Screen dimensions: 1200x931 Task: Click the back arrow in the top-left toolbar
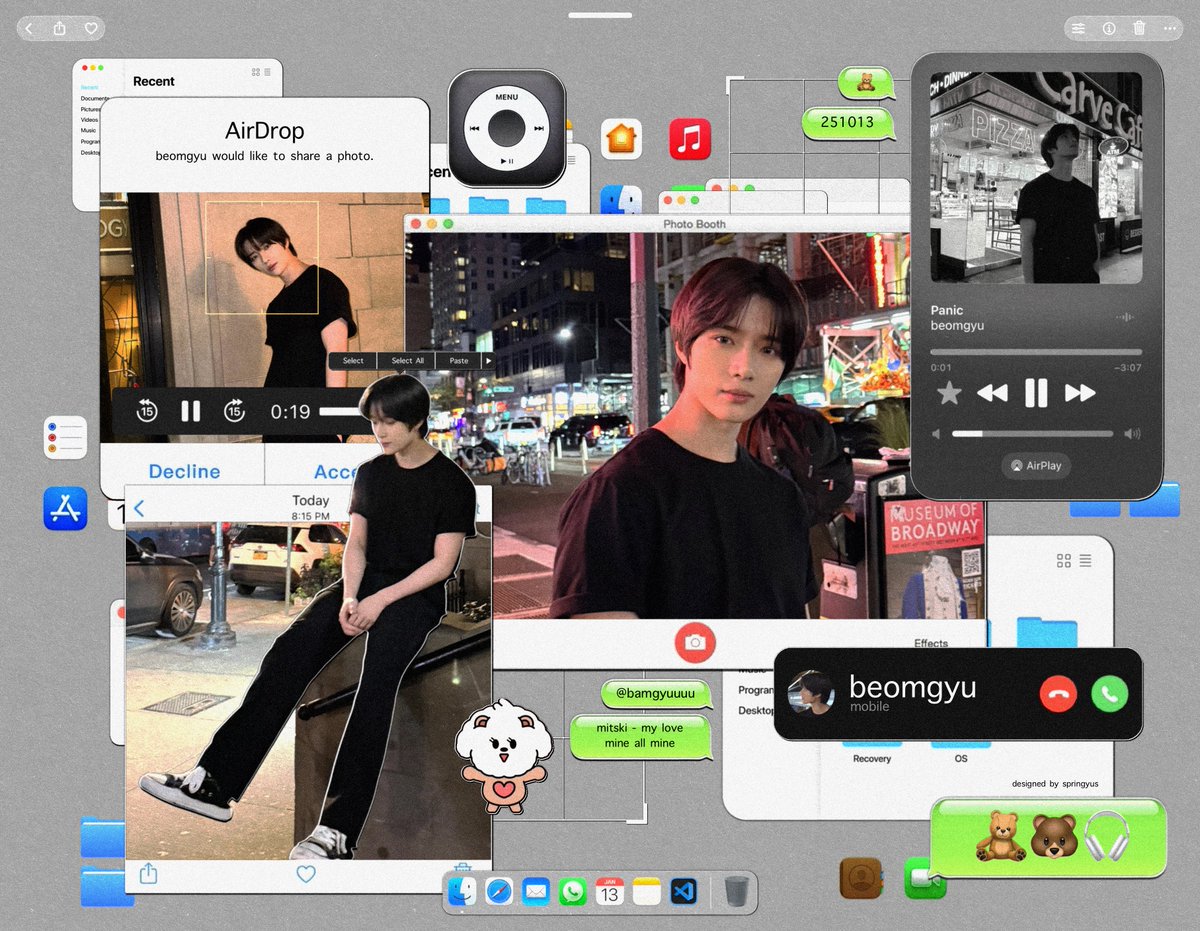click(x=29, y=29)
